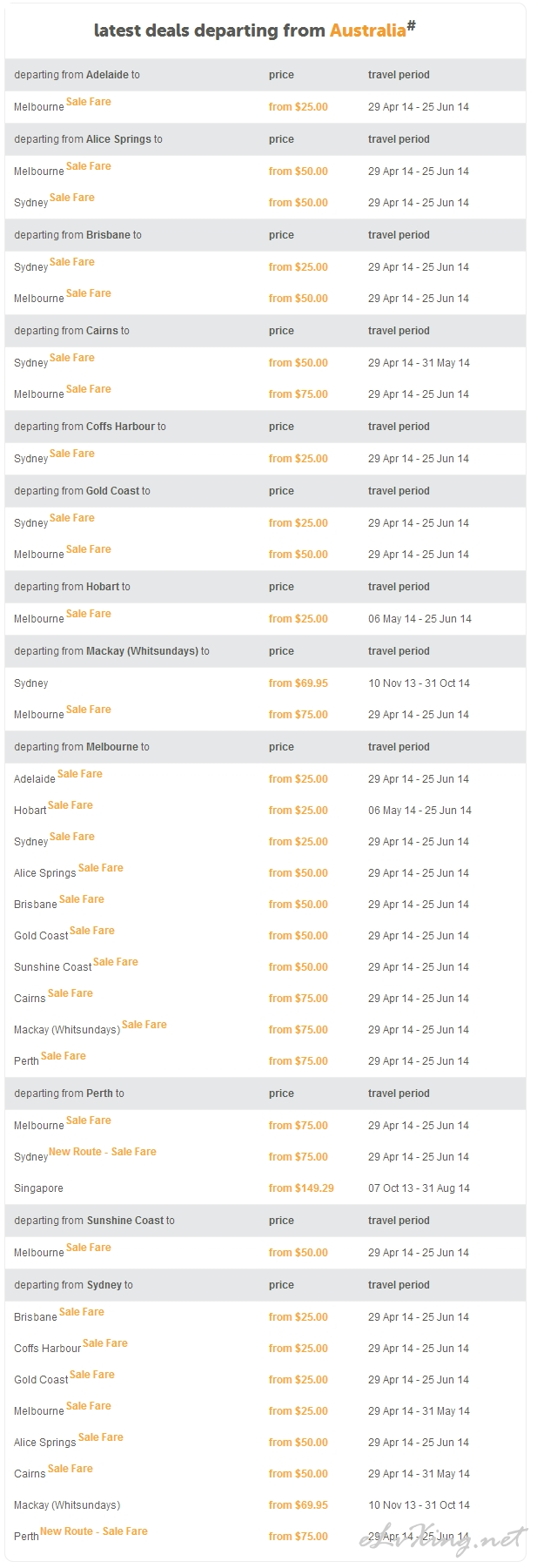
Task: Select Sydney to Mackay (Whitsundays) destination
Action: click(x=67, y=1505)
